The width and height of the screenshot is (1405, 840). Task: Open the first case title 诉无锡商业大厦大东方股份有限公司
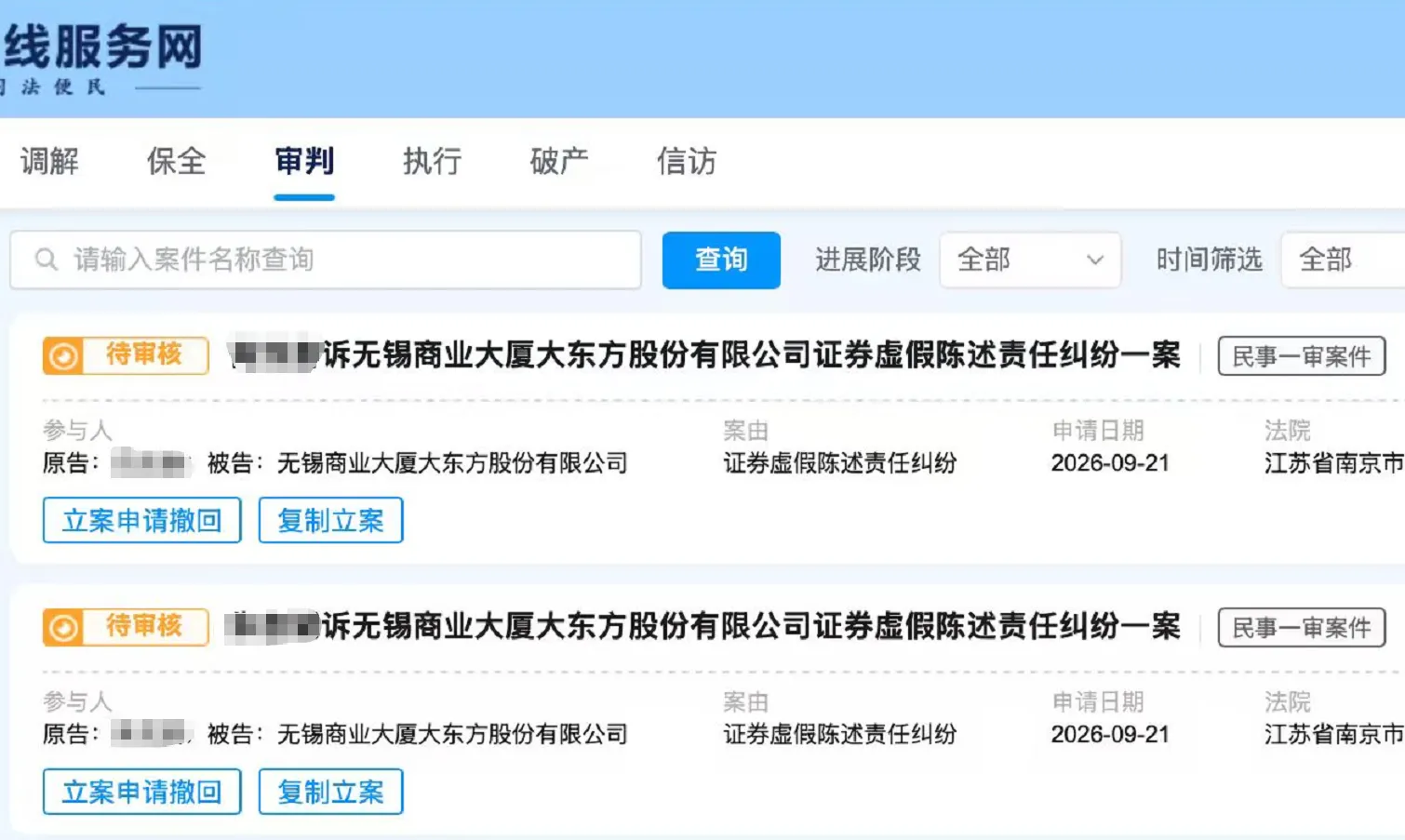[752, 354]
